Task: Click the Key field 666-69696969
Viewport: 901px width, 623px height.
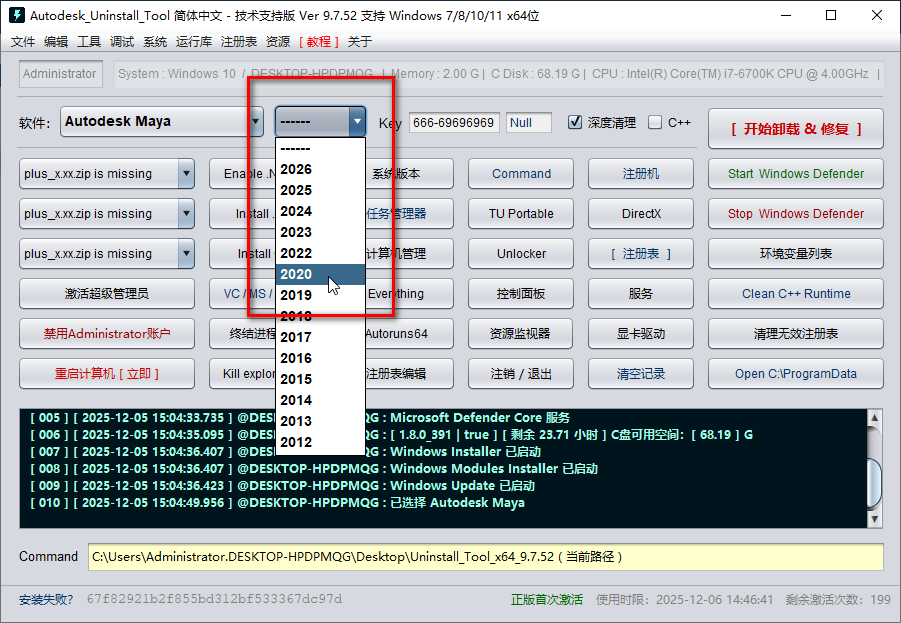Action: (454, 122)
